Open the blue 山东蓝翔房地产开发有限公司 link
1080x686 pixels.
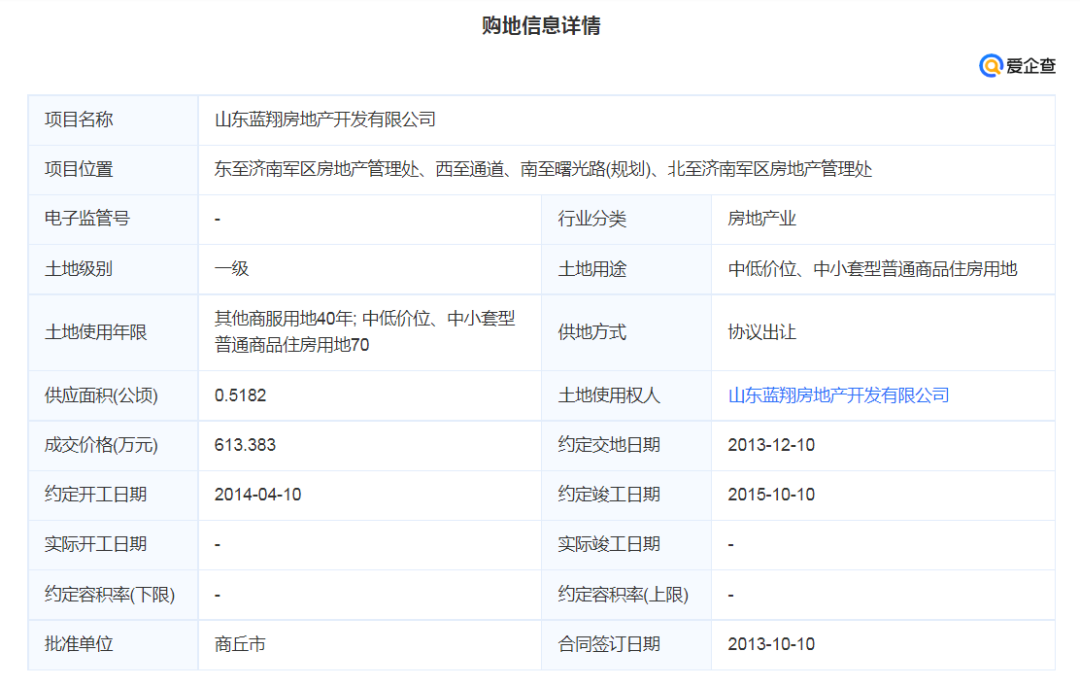[838, 395]
